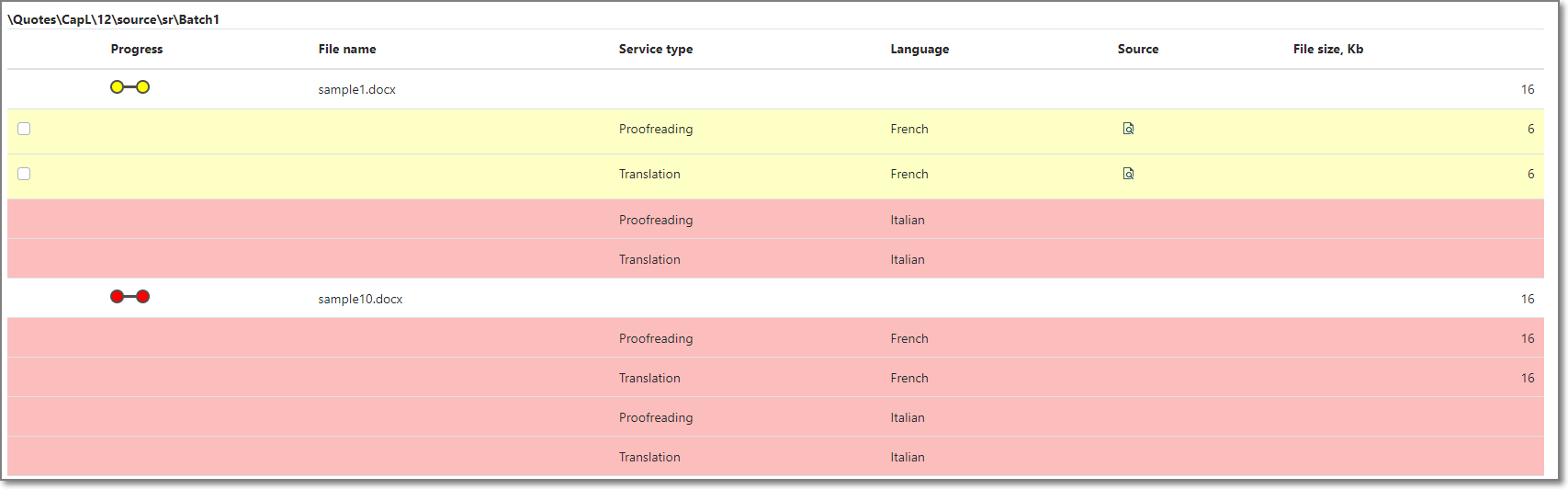Viewport: 1568px width, 489px height.
Task: Select sample10 Italian Proofreading row
Action: 775,417
